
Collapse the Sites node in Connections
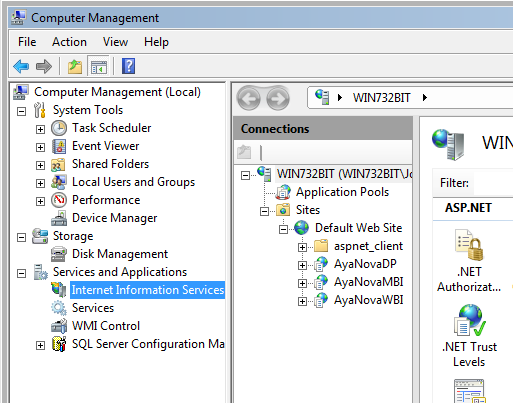(264, 211)
